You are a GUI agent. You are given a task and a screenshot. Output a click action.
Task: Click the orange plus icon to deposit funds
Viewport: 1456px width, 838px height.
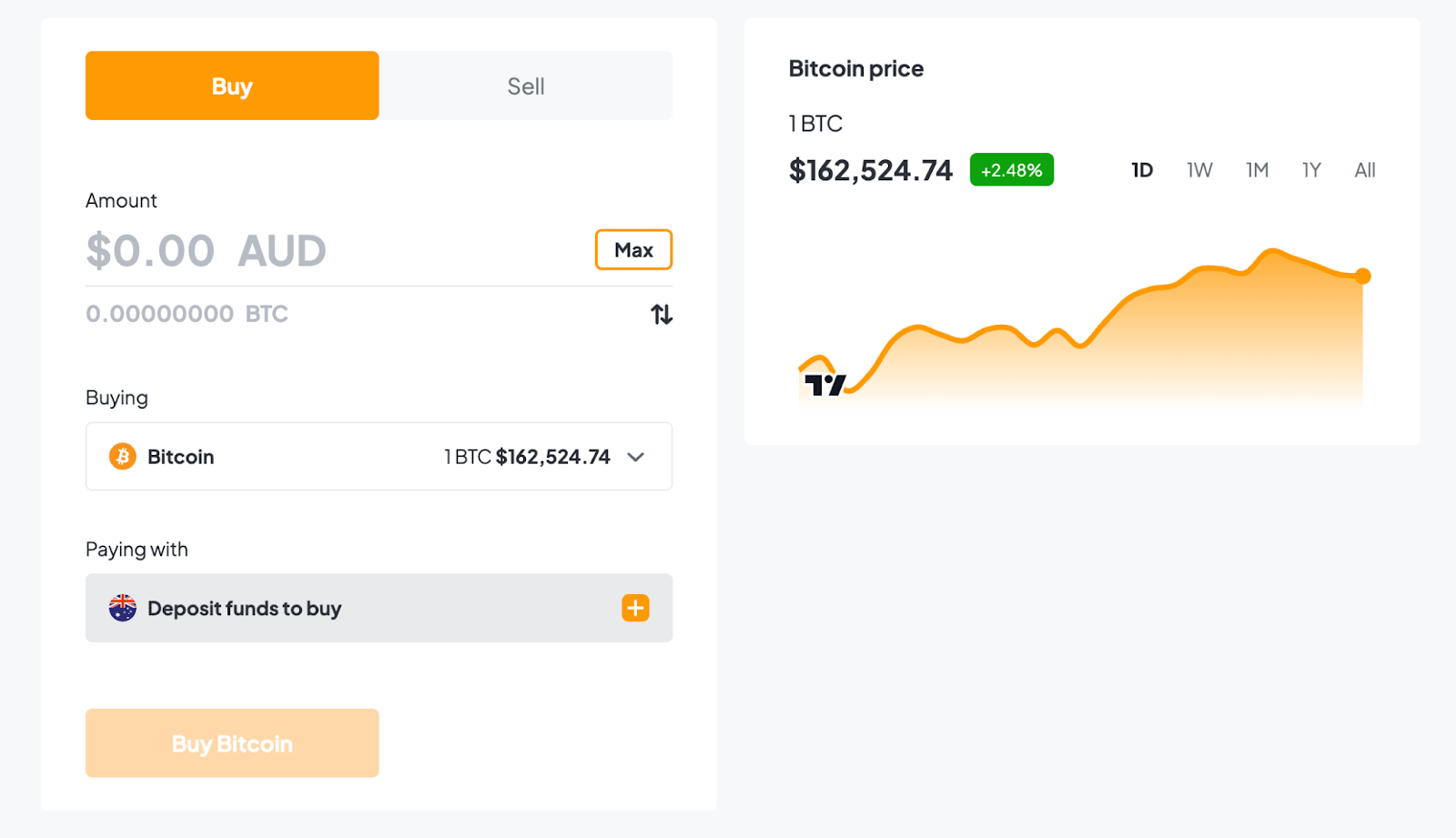coord(636,608)
